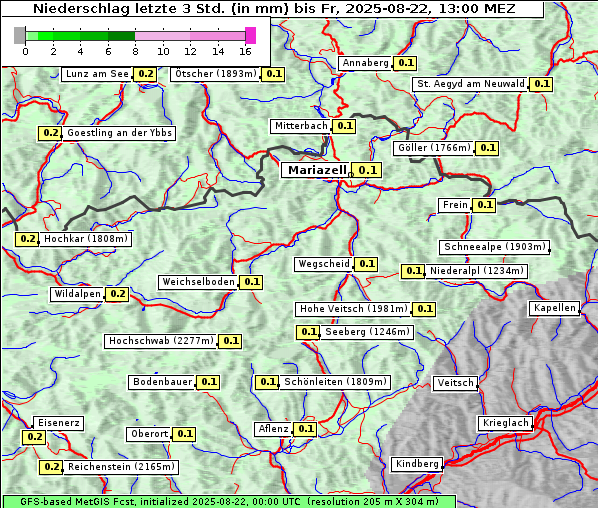Click the Mariazell location label
Screen dimensions: 598x508
pos(316,170)
